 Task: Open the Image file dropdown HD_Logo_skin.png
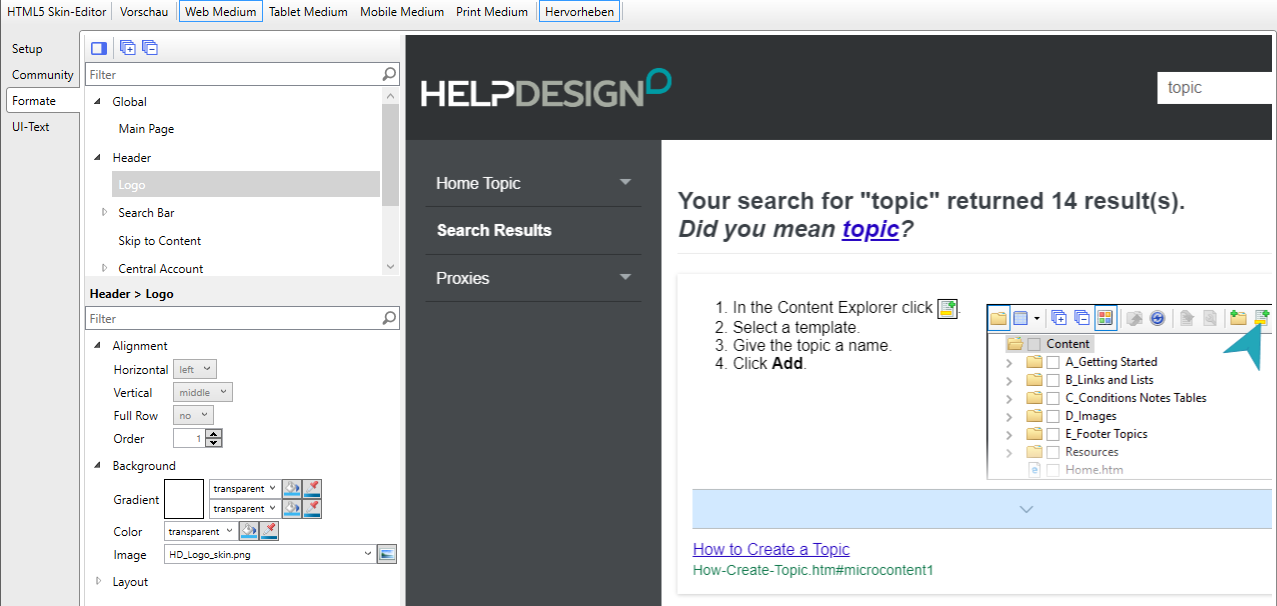368,554
